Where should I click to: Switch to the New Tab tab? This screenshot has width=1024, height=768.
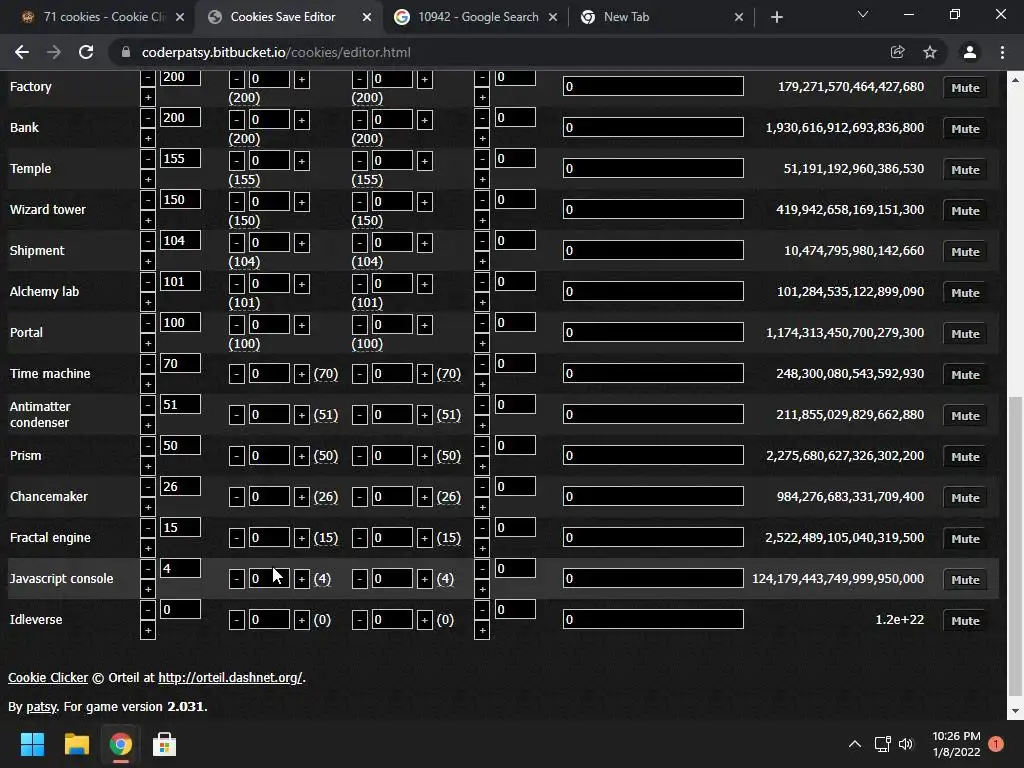(x=662, y=17)
